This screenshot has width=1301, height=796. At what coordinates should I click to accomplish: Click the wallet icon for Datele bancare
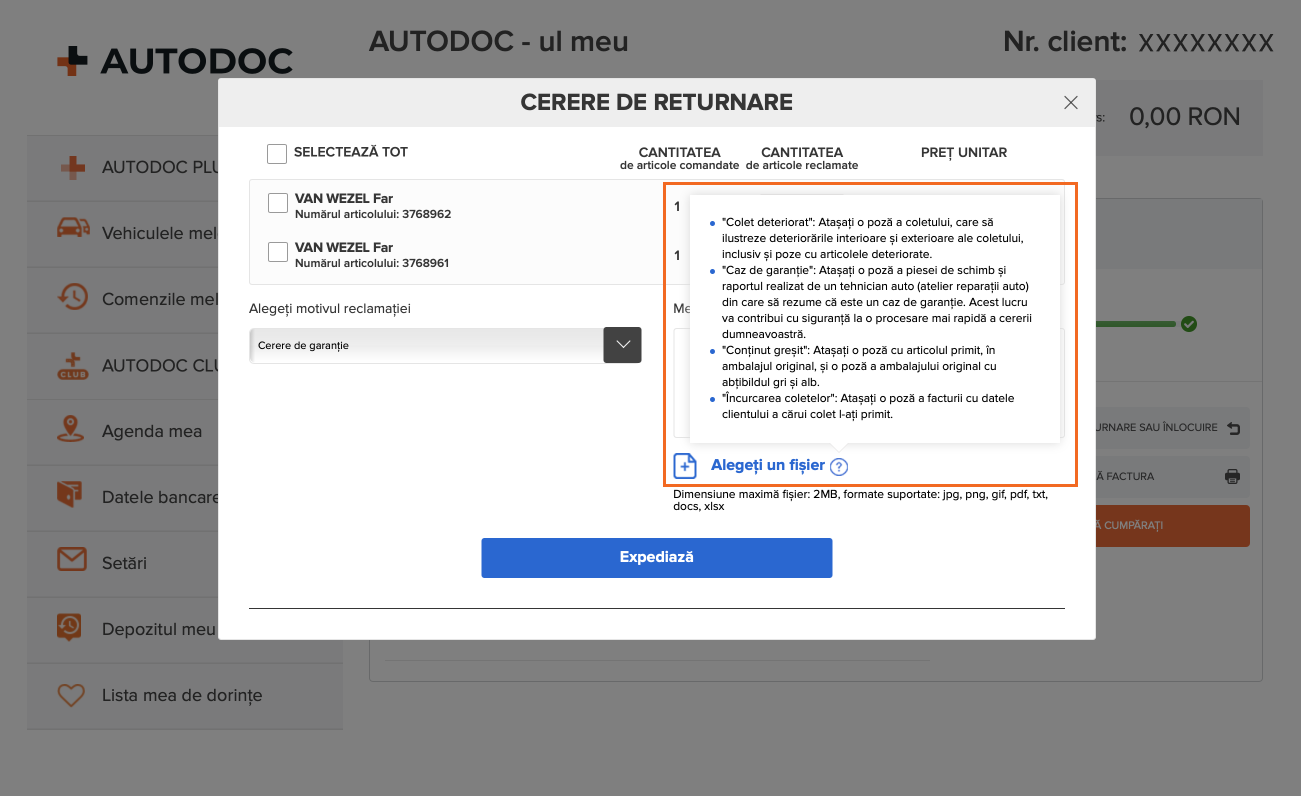pos(72,496)
